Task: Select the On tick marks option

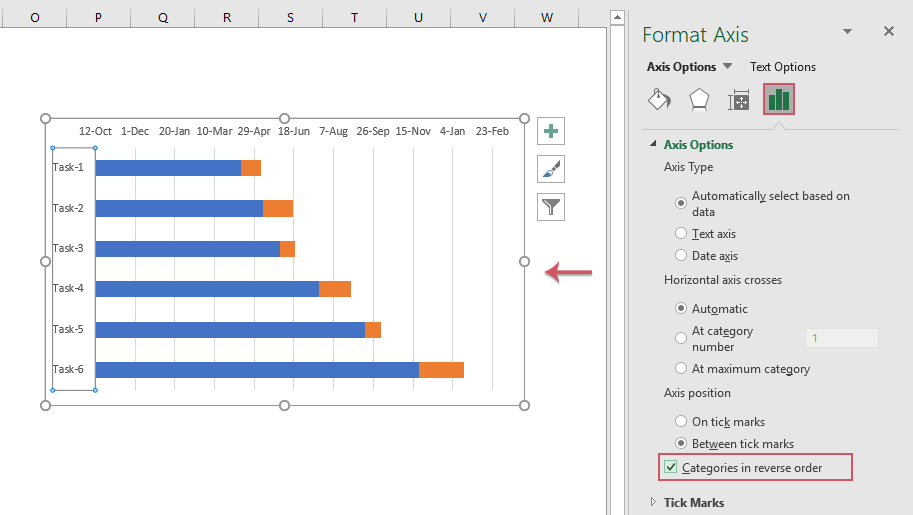Action: pos(681,422)
